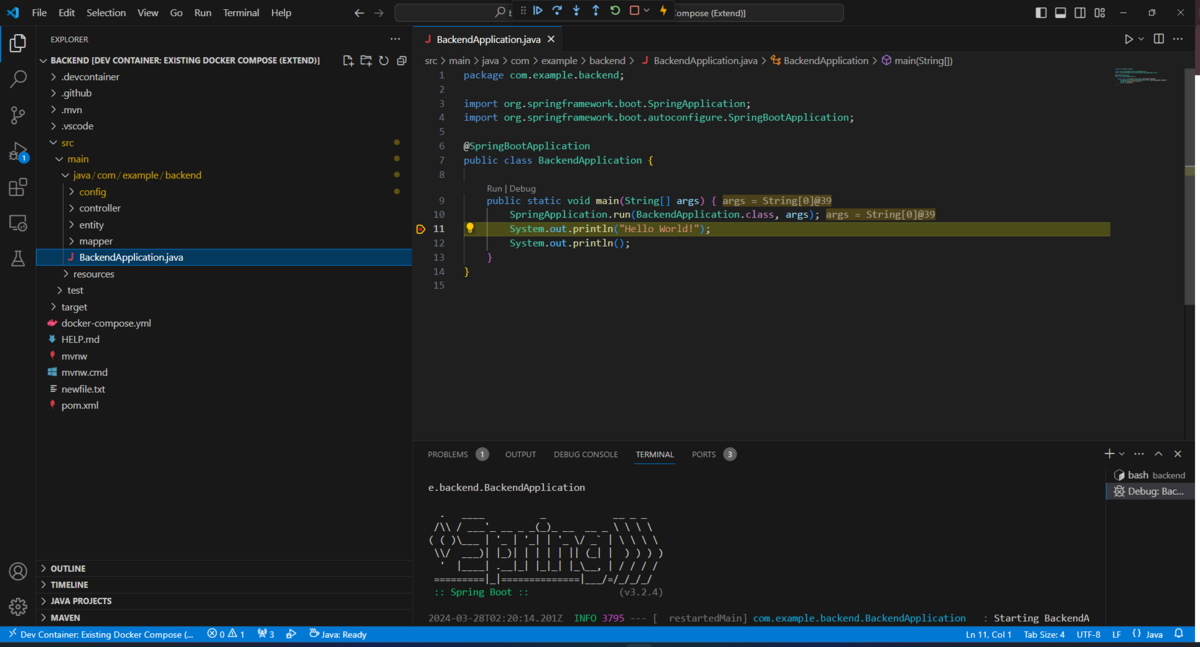Open the Source Control view

click(18, 115)
